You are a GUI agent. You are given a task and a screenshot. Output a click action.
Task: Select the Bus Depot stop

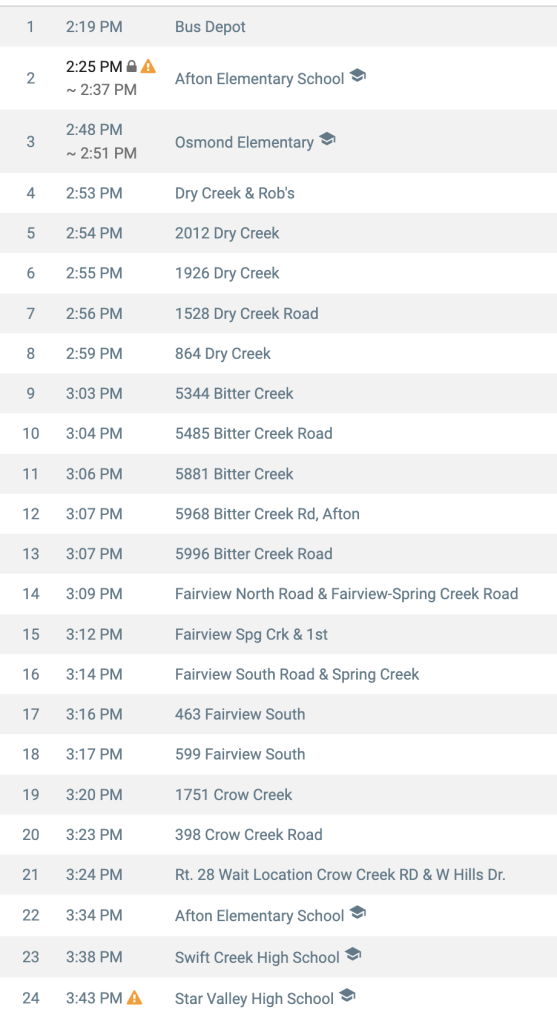(278, 27)
